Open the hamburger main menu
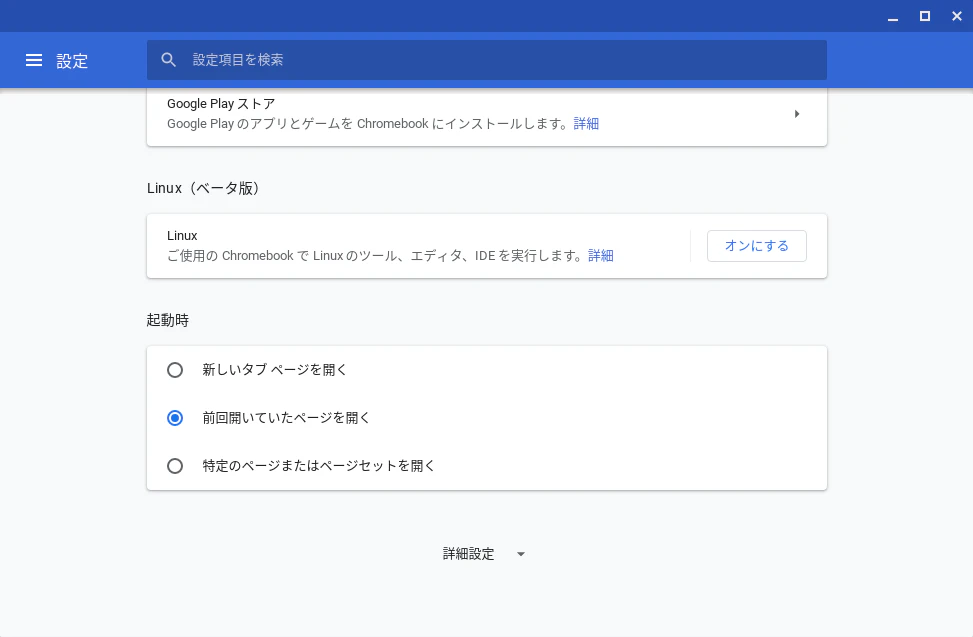This screenshot has width=973, height=637. [34, 60]
